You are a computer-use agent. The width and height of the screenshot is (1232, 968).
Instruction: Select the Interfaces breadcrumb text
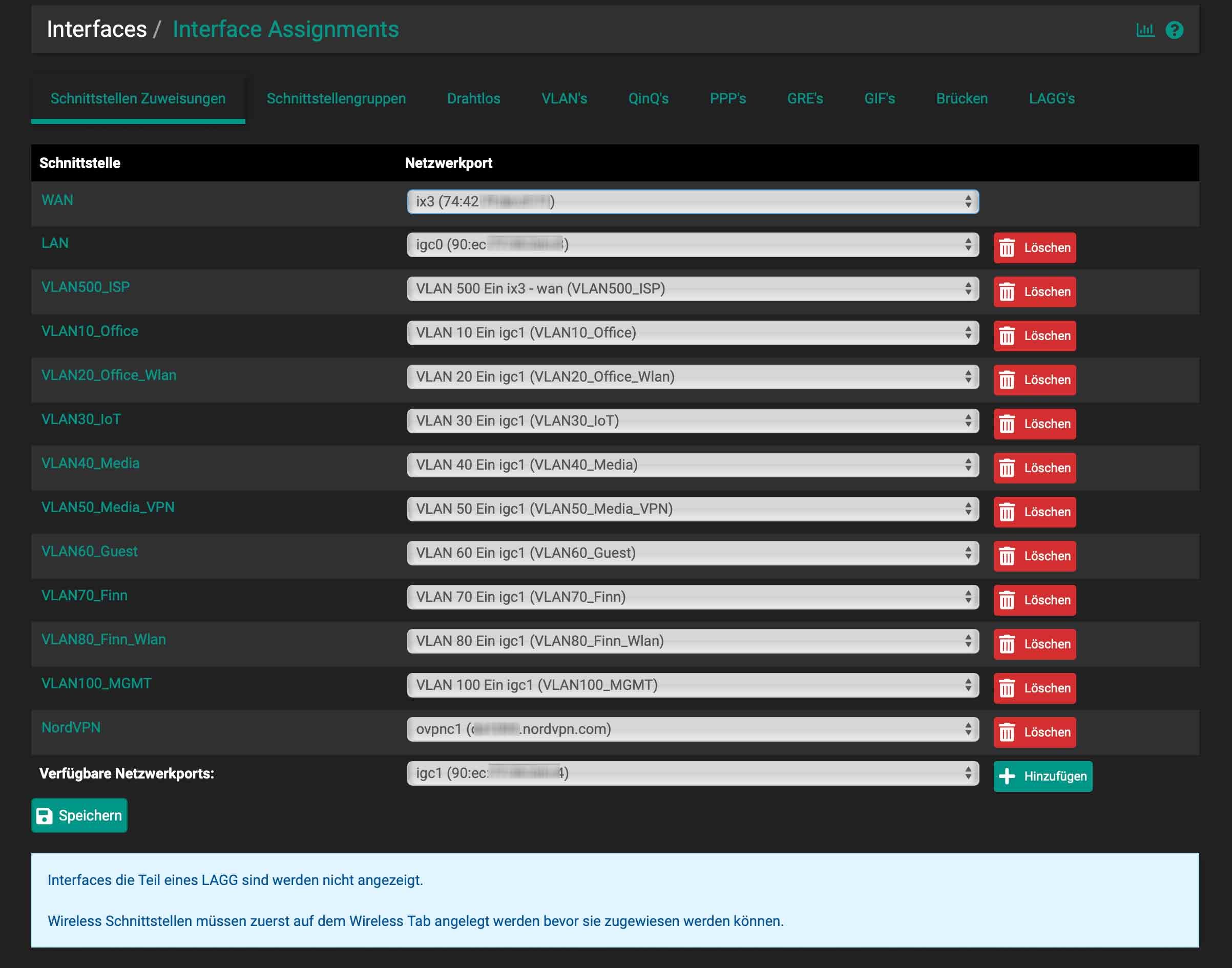[96, 29]
